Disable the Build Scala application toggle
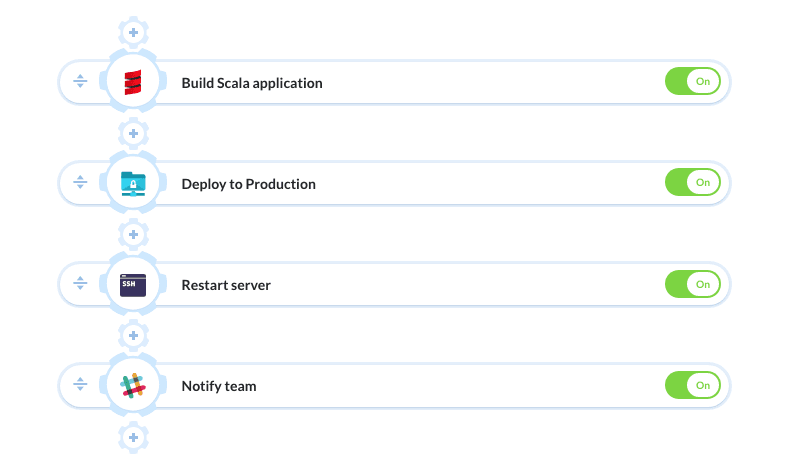Screen dimensions: 787x470 tap(692, 82)
